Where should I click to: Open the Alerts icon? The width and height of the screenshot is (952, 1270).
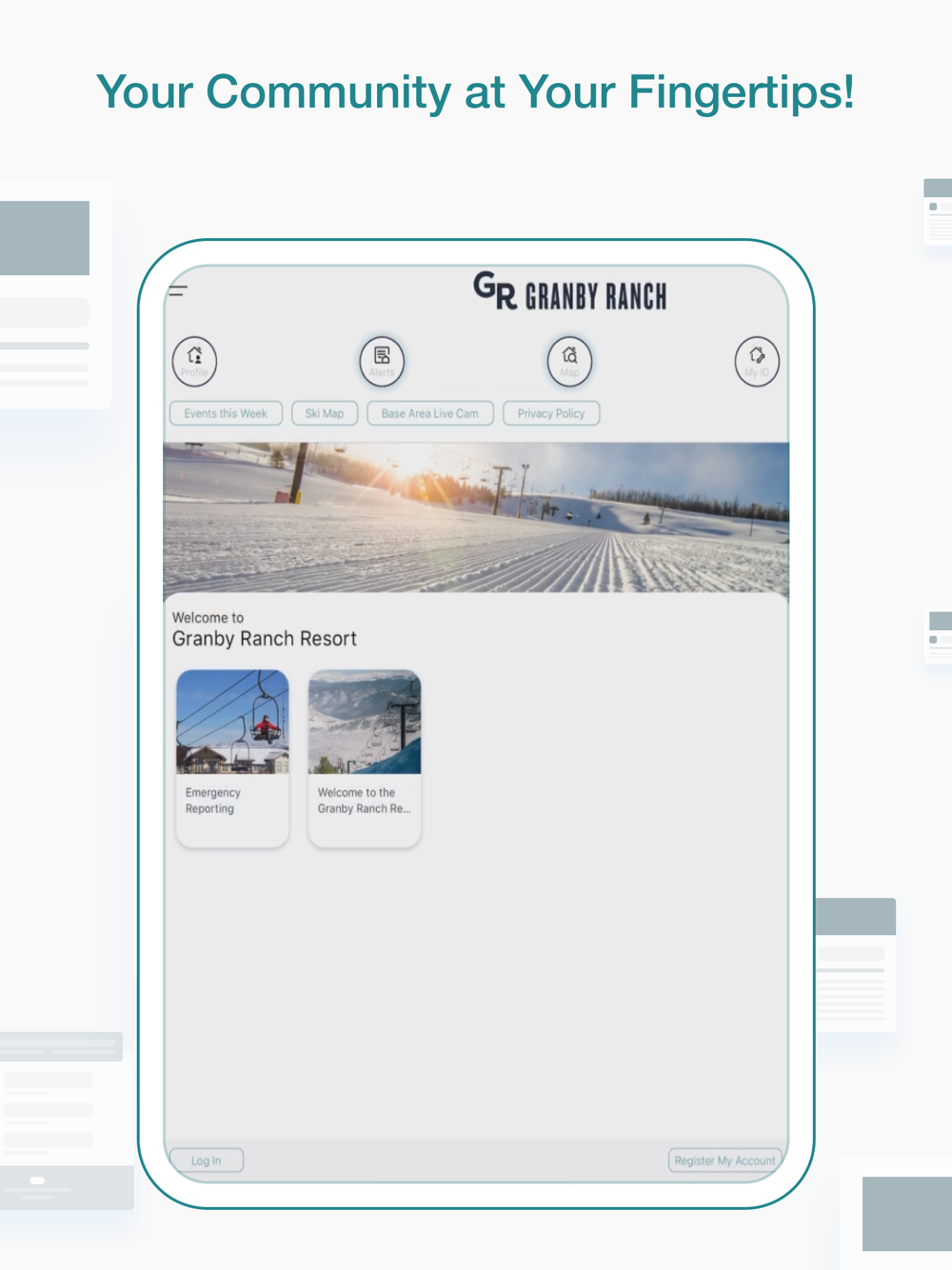tap(382, 362)
